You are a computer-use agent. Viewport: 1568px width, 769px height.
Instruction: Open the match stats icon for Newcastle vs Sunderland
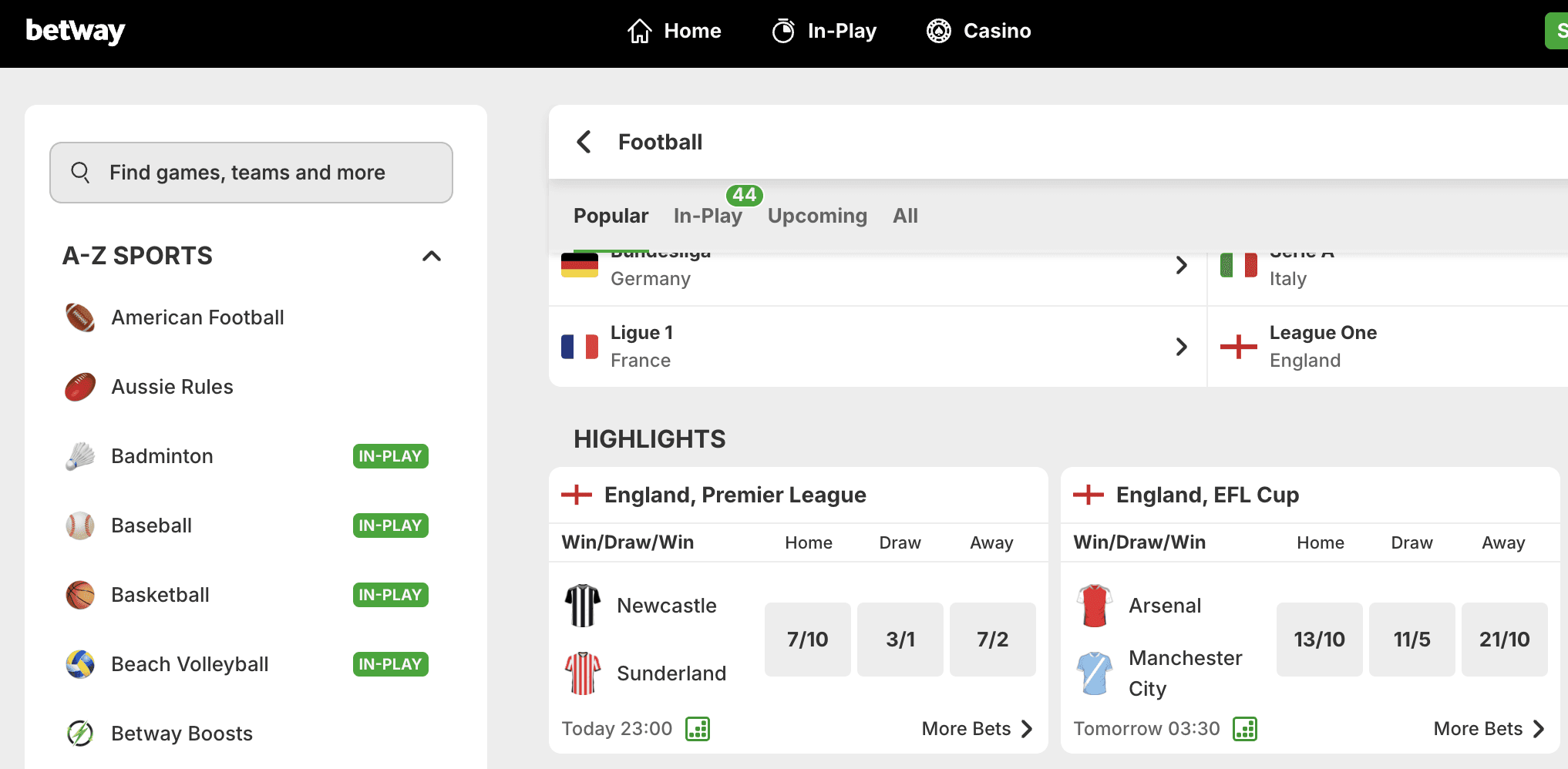[x=698, y=729]
